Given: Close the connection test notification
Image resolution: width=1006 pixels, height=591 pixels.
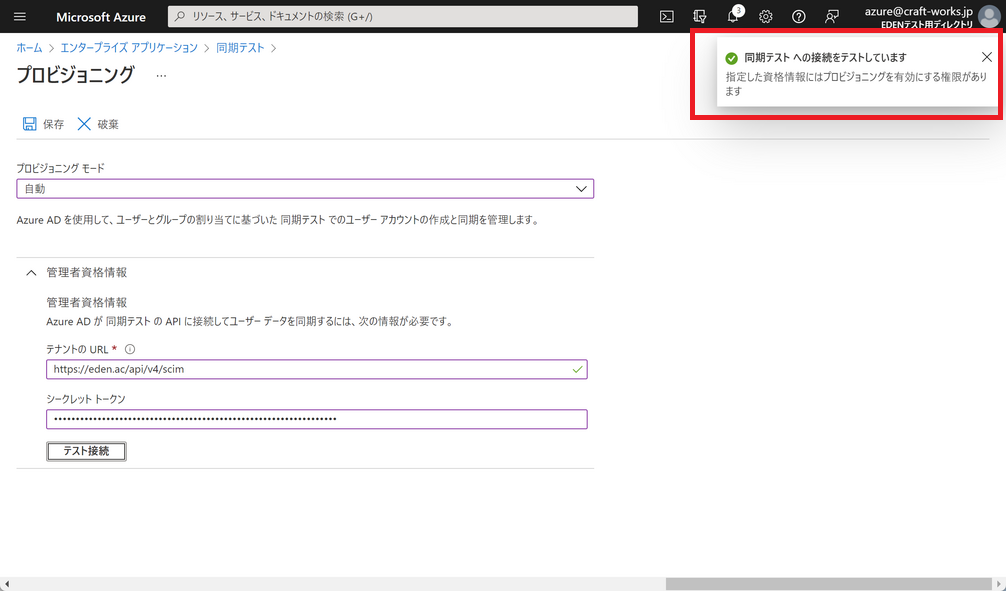Looking at the screenshot, I should tap(987, 57).
